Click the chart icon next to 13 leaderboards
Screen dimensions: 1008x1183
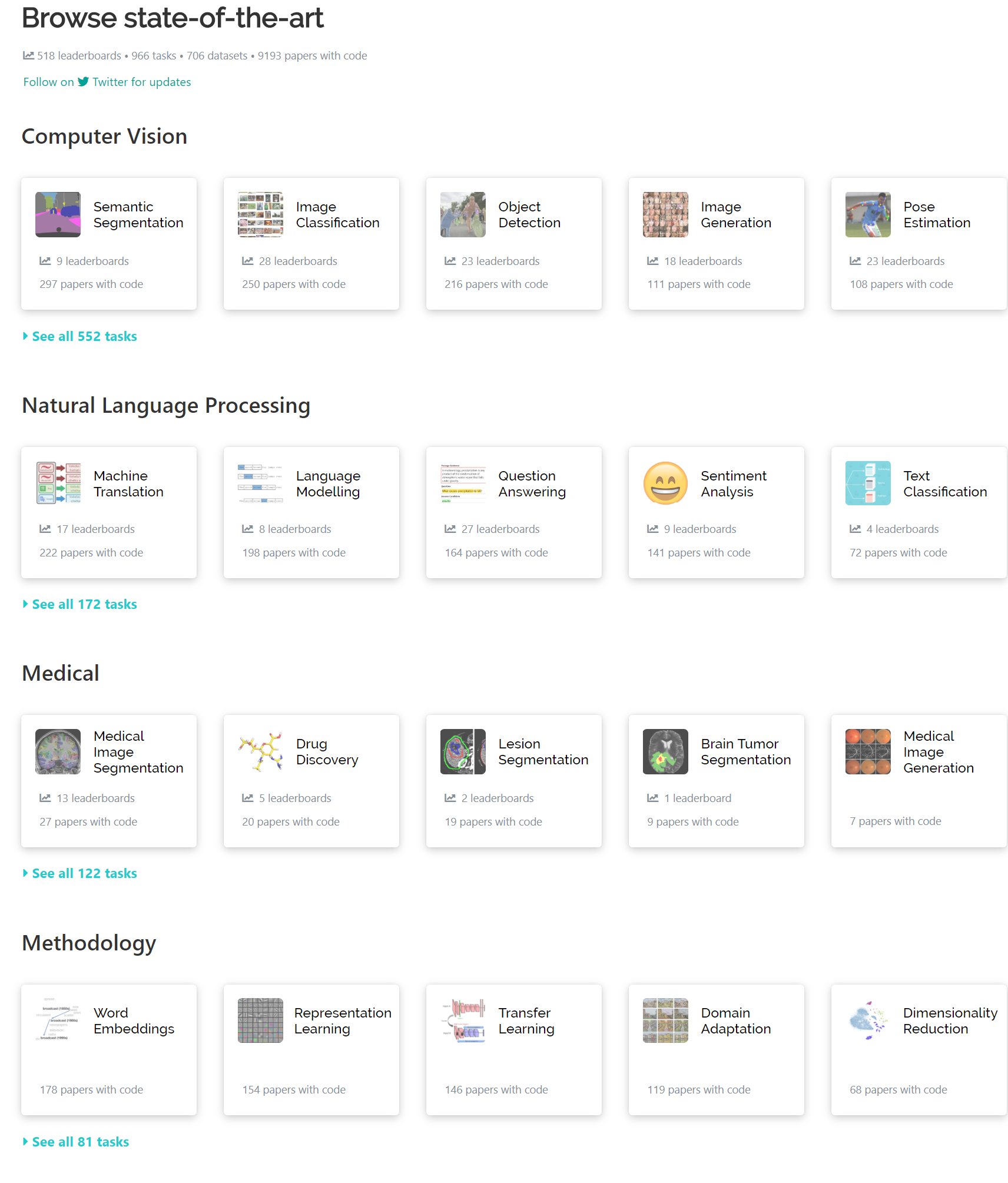coord(45,798)
